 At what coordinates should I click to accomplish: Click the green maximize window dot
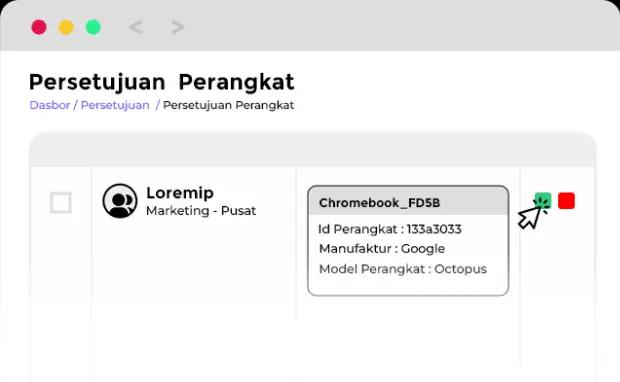point(93,27)
